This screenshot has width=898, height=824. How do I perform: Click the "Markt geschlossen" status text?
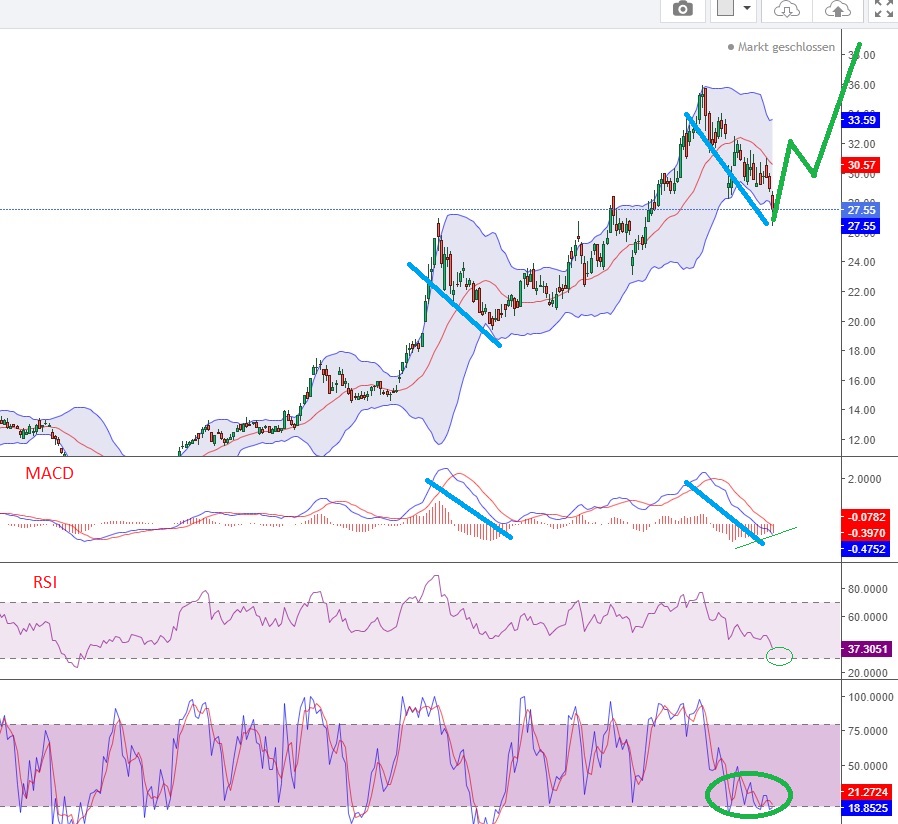786,47
